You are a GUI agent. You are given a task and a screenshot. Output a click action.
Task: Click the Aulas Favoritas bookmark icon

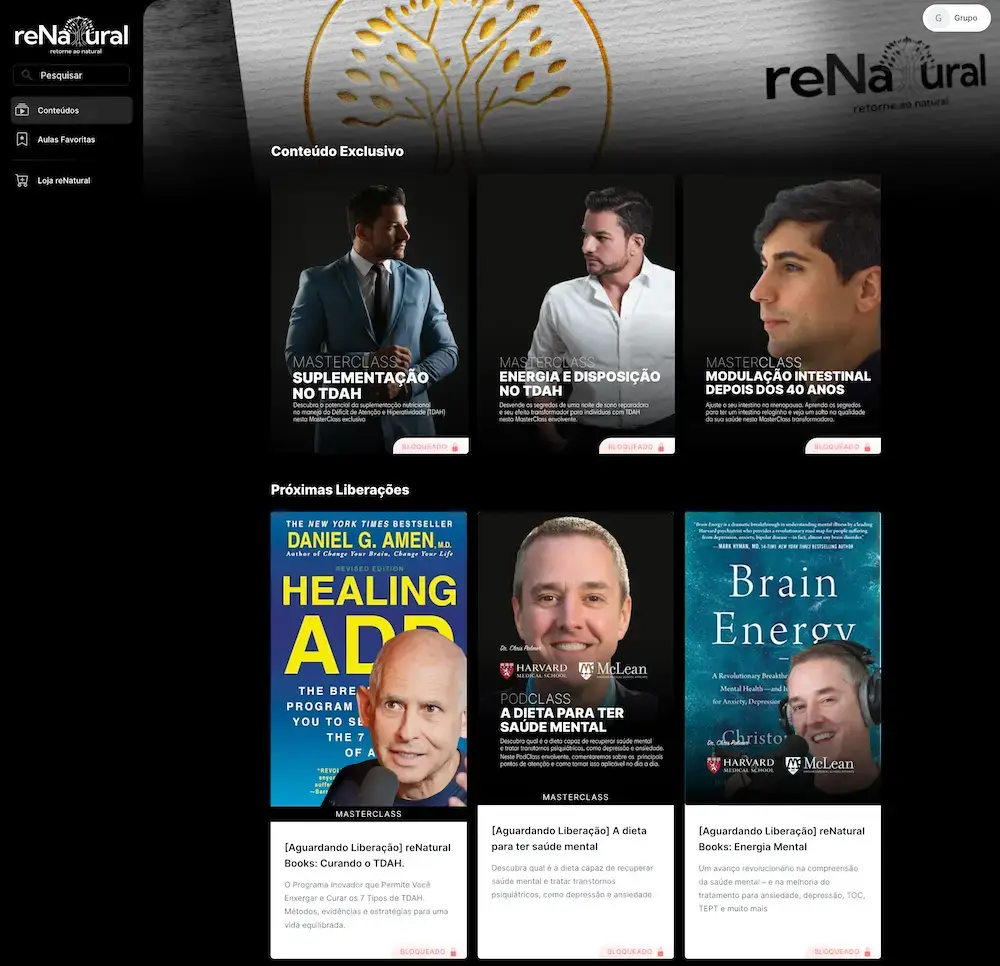22,139
